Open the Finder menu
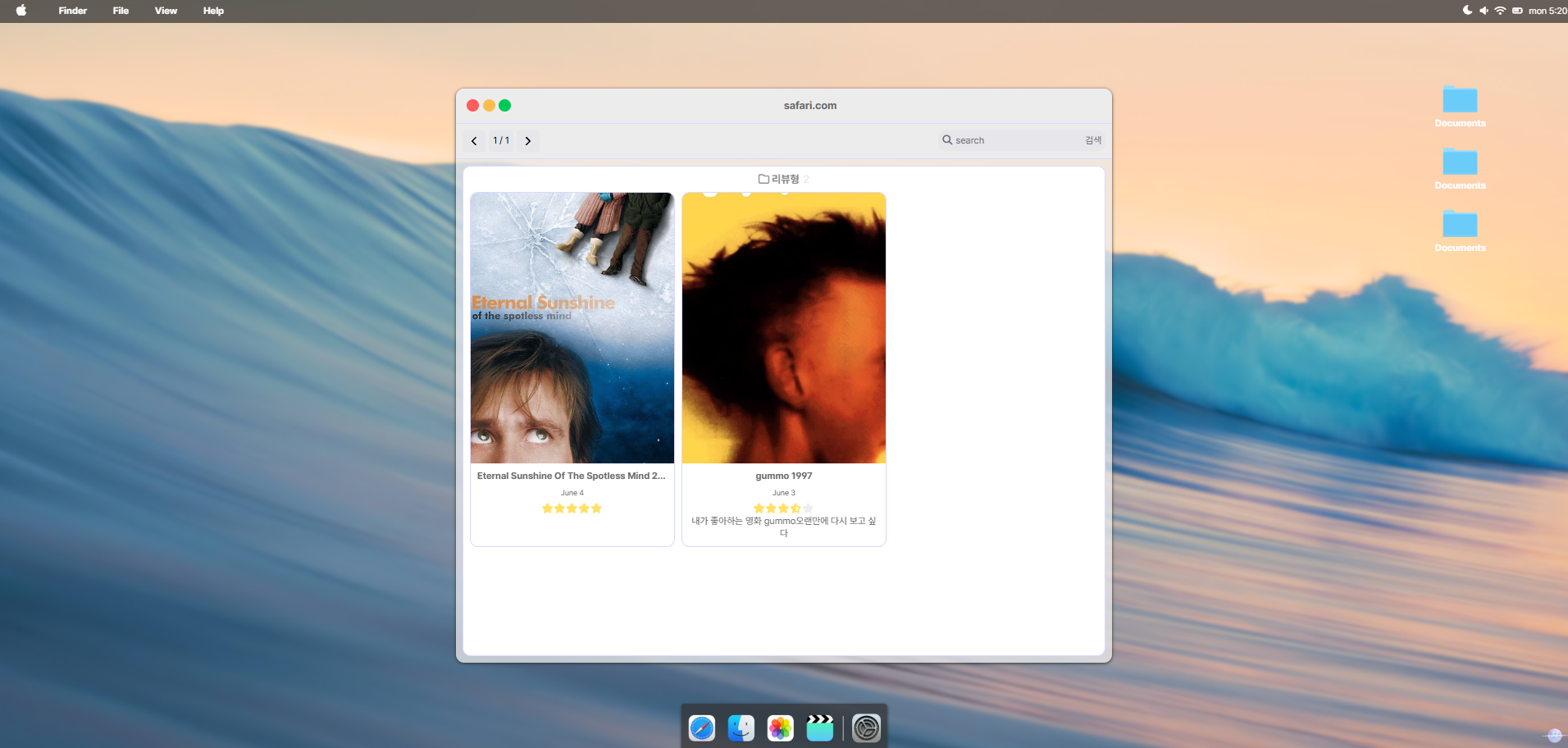The width and height of the screenshot is (1568, 748). 73,11
